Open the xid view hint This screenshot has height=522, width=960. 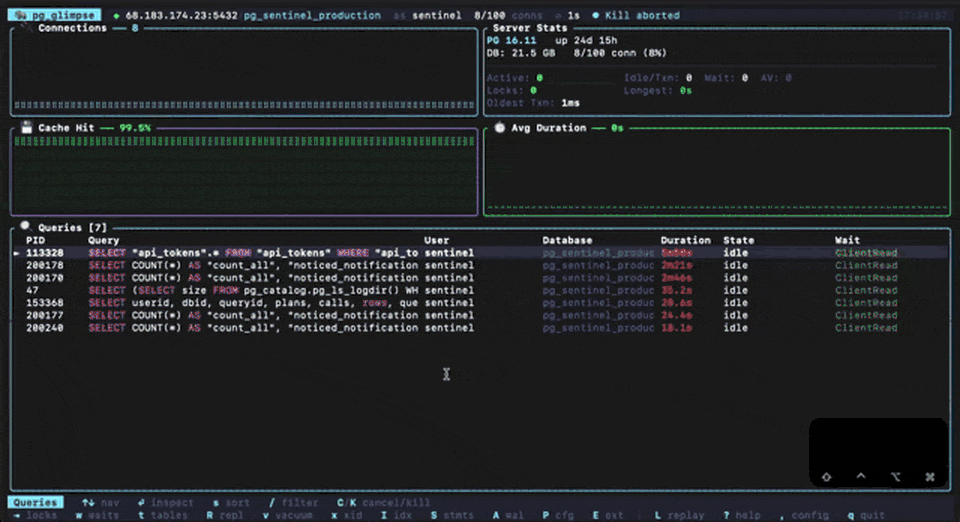coord(346,515)
